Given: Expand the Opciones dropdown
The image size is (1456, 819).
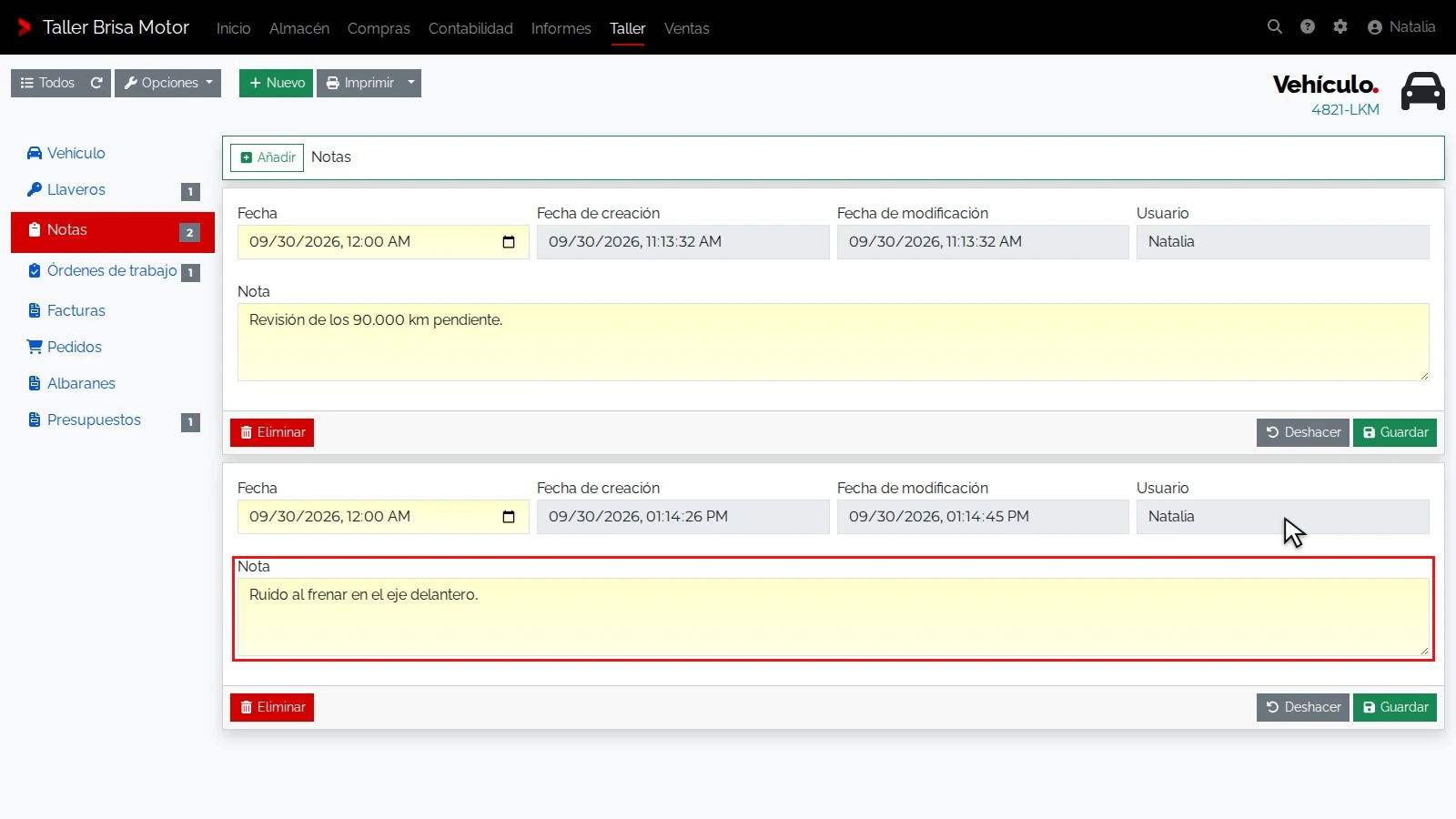Looking at the screenshot, I should 168,83.
